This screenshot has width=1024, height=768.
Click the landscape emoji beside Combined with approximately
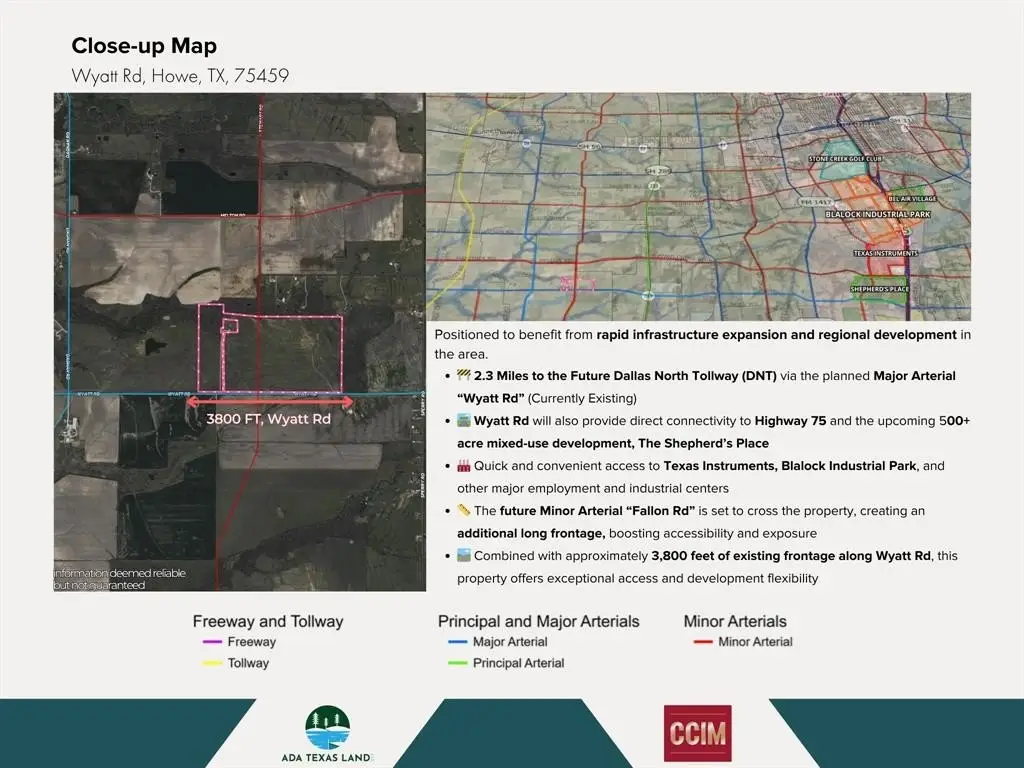point(464,556)
